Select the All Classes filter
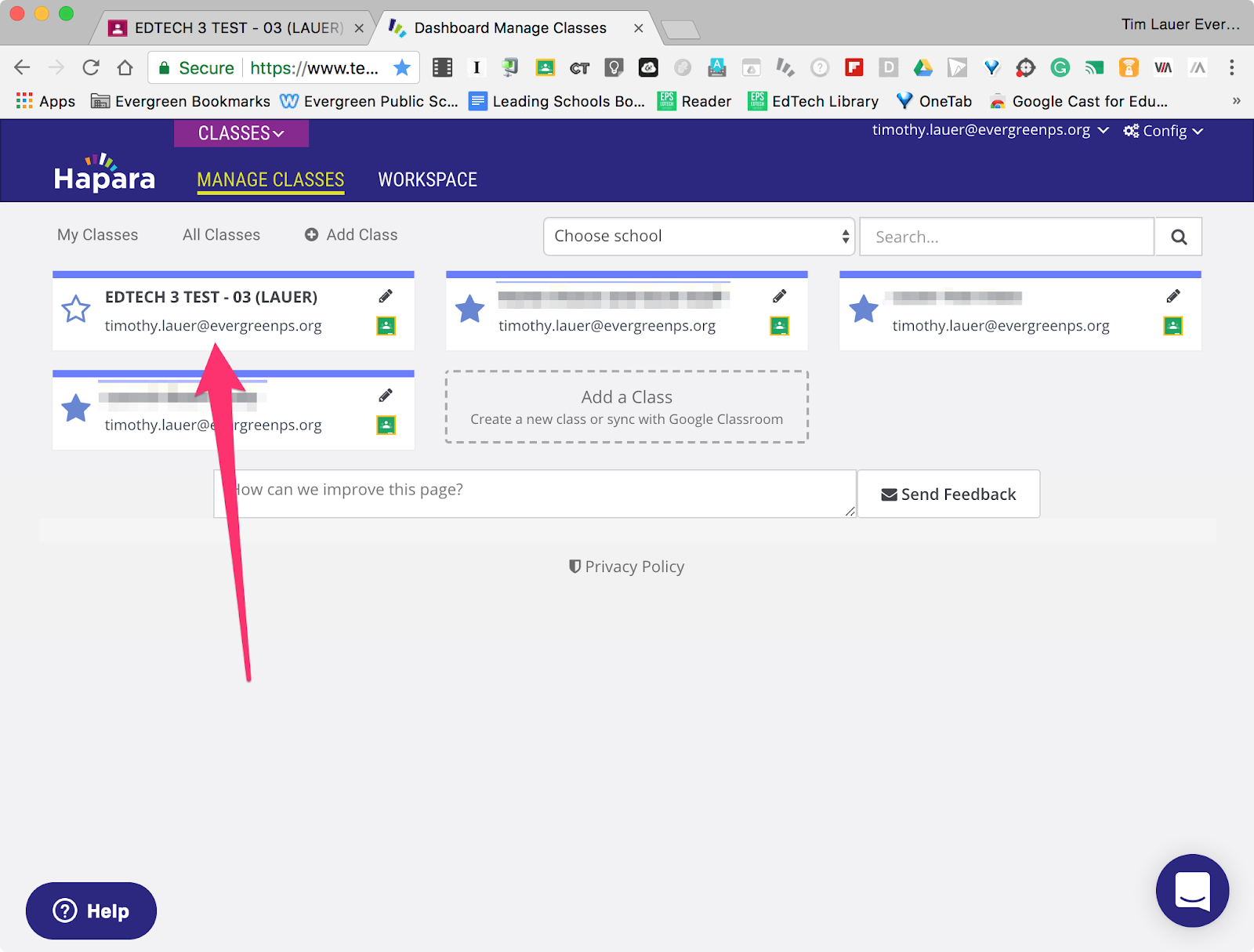Screen dimensions: 1254x952 (222, 235)
